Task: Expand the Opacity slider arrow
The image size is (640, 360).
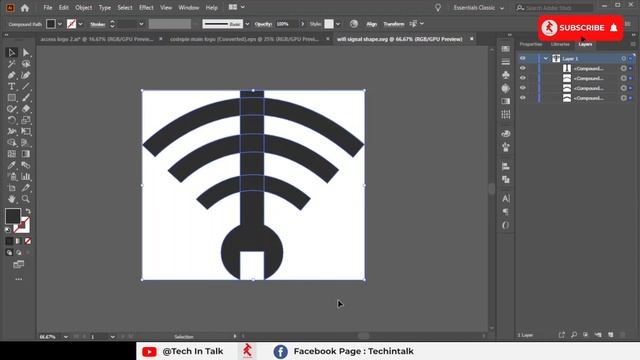Action: point(302,24)
